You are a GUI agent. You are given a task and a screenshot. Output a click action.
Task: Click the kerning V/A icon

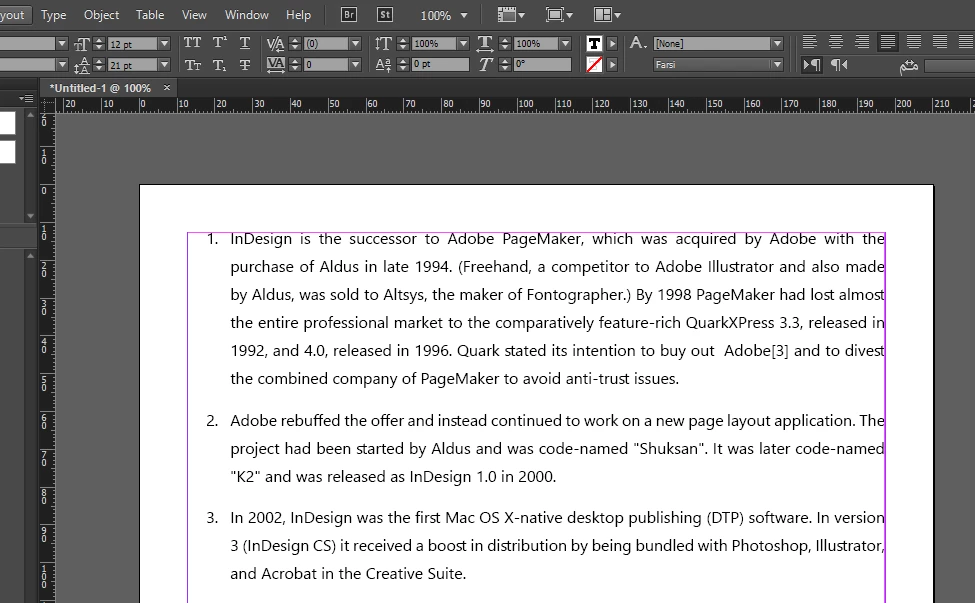(275, 44)
